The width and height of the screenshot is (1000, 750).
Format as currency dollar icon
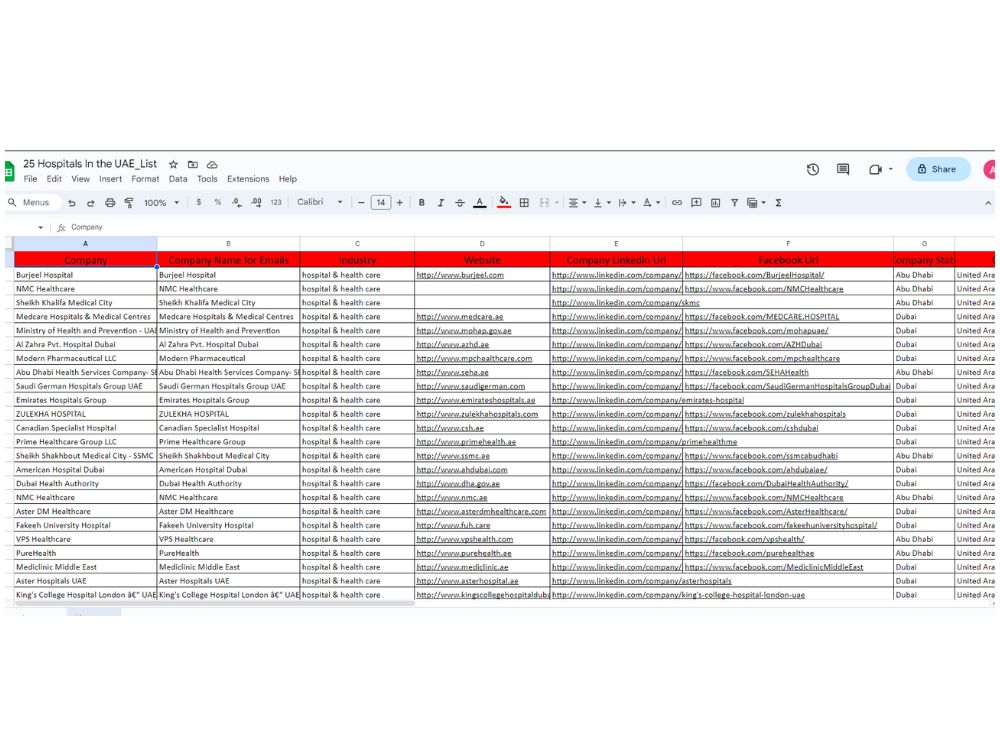pos(199,202)
